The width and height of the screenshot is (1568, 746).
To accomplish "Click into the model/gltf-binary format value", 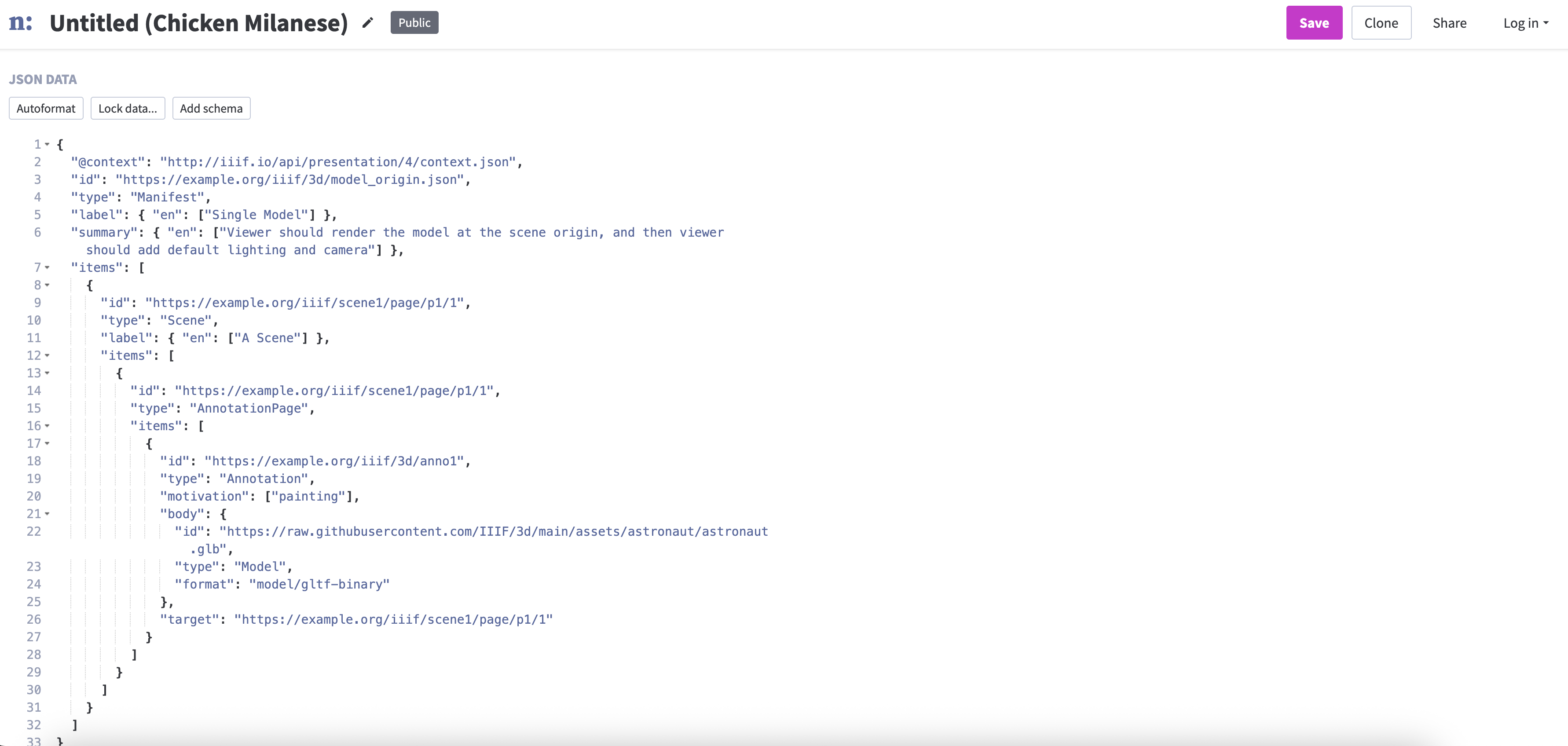I will 319,584.
